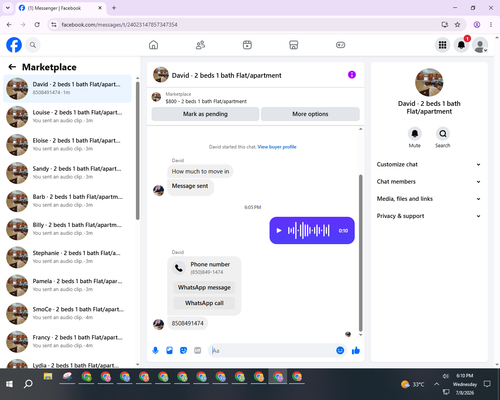500x400 pixels.
Task: Open the $800 Marketplace listing banner
Action: tap(255, 97)
